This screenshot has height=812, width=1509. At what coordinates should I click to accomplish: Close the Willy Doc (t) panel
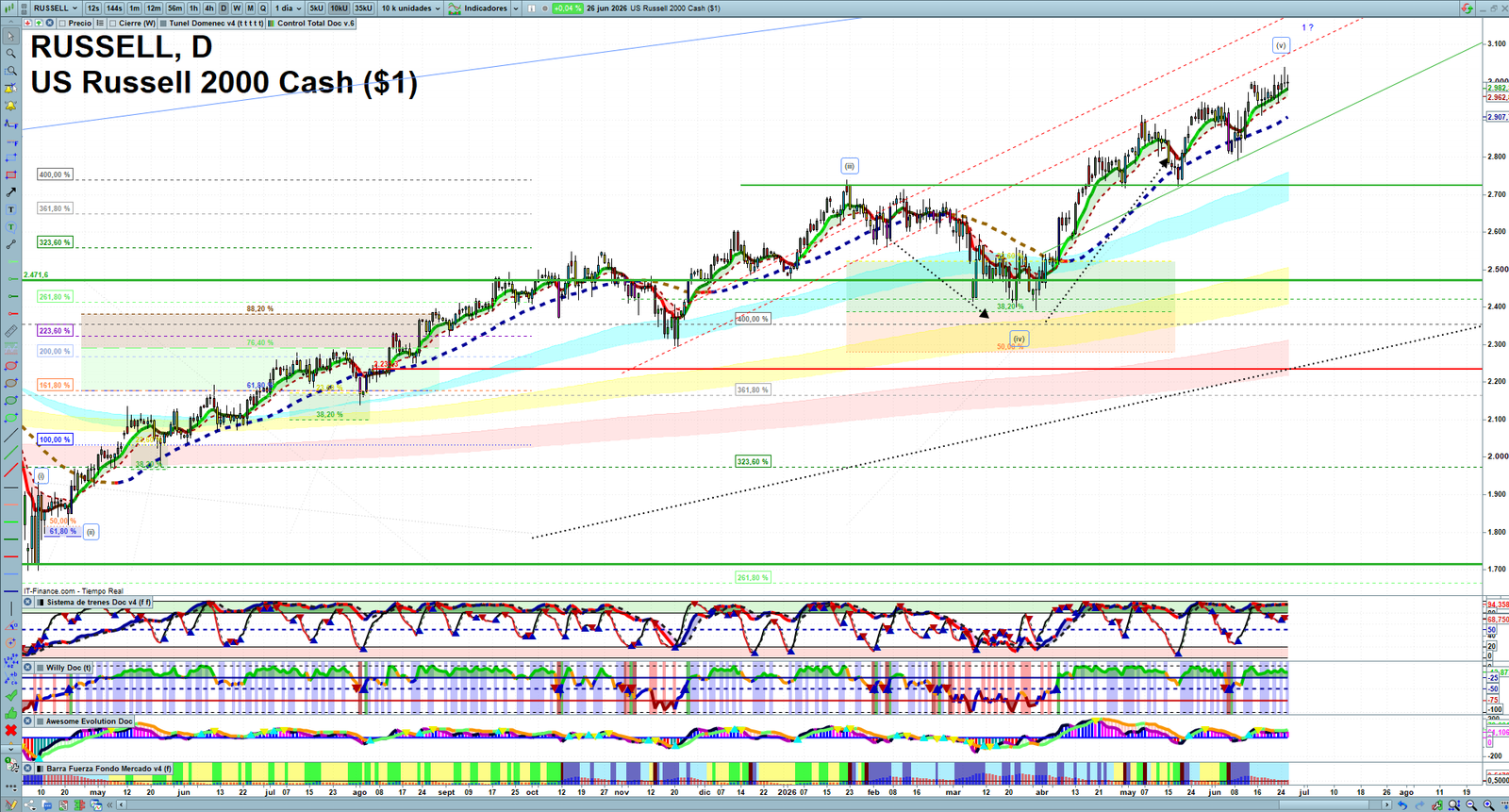coord(28,668)
